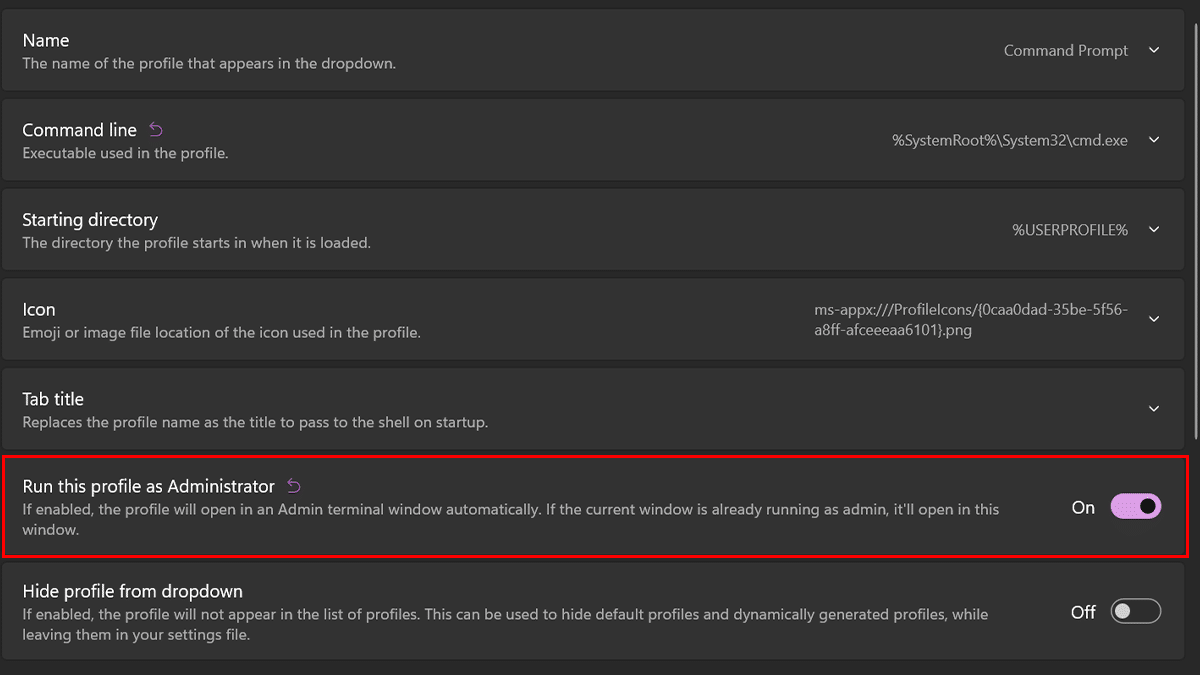1200x675 pixels.
Task: Click the ms-appx ProfileIcons icon path
Action: (970, 319)
